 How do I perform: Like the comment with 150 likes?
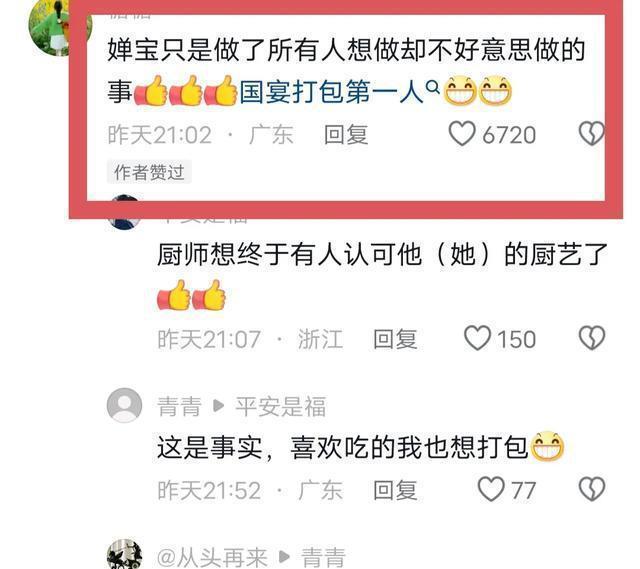[477, 338]
